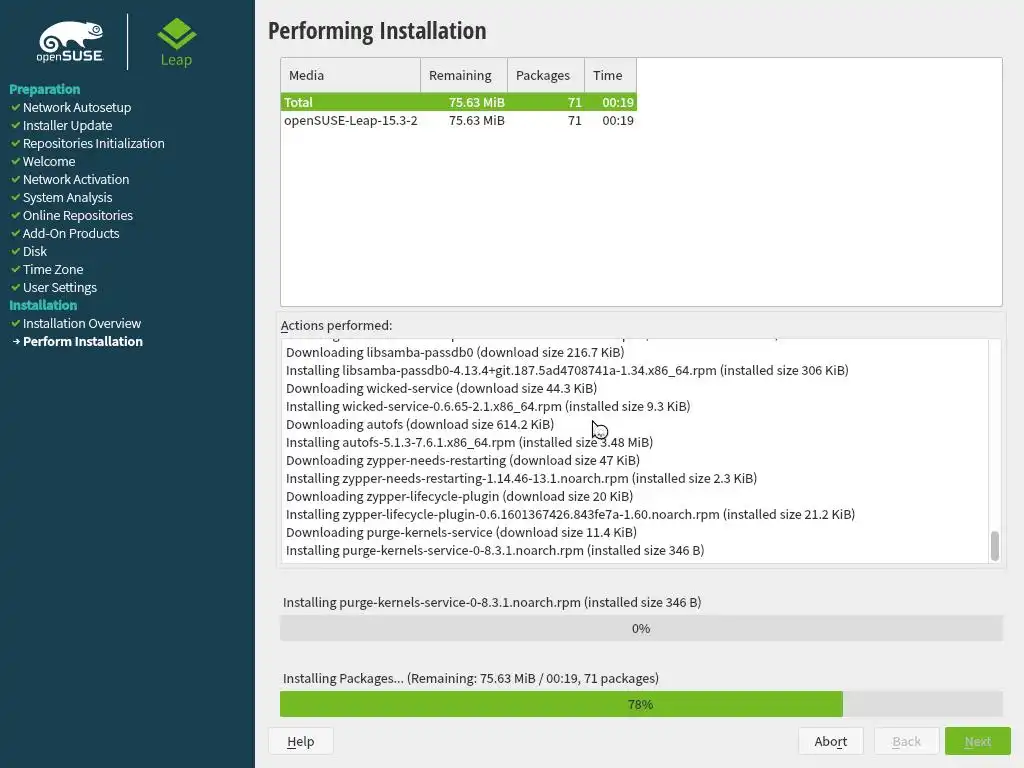Viewport: 1024px width, 768px height.
Task: Click the Back button
Action: 906,741
